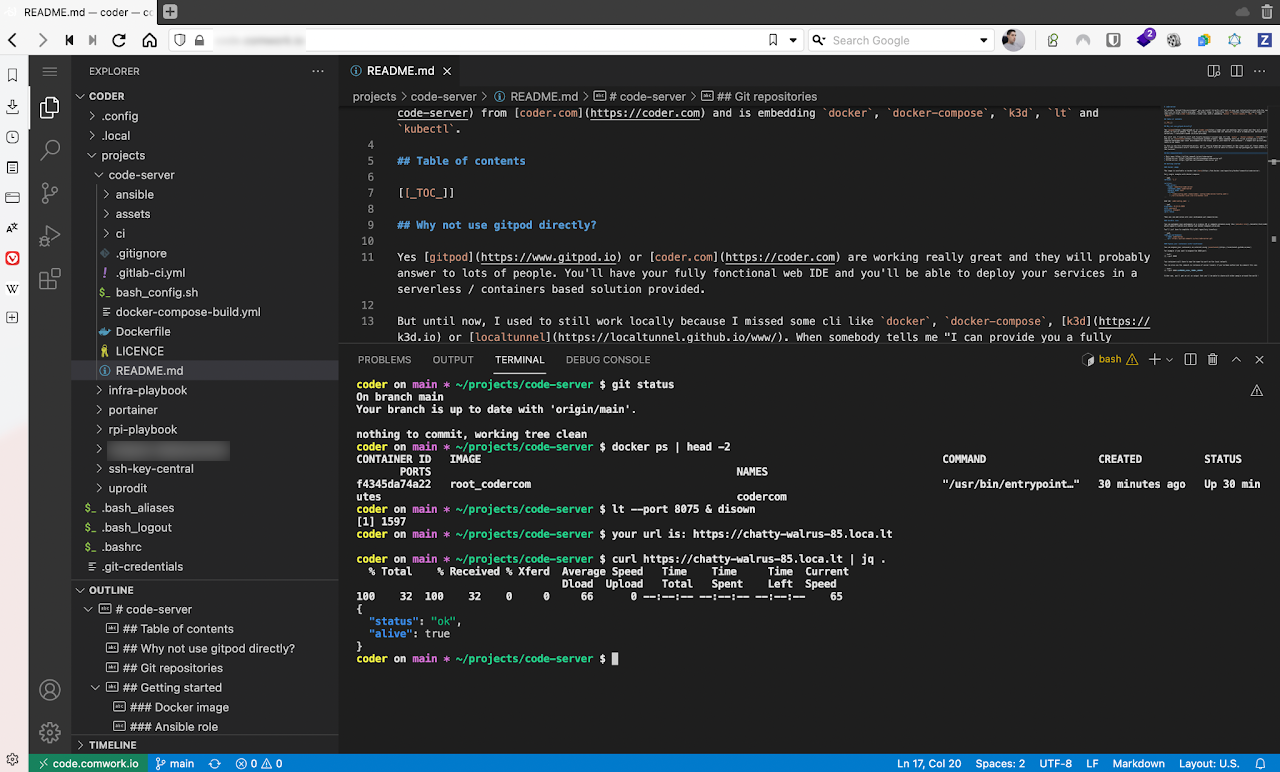Open Explorer views and more actions
Screen dimensions: 1280x772
[x=318, y=71]
